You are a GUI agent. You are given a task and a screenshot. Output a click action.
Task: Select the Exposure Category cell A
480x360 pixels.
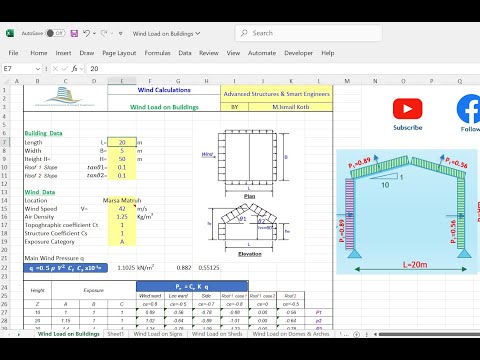(122, 242)
